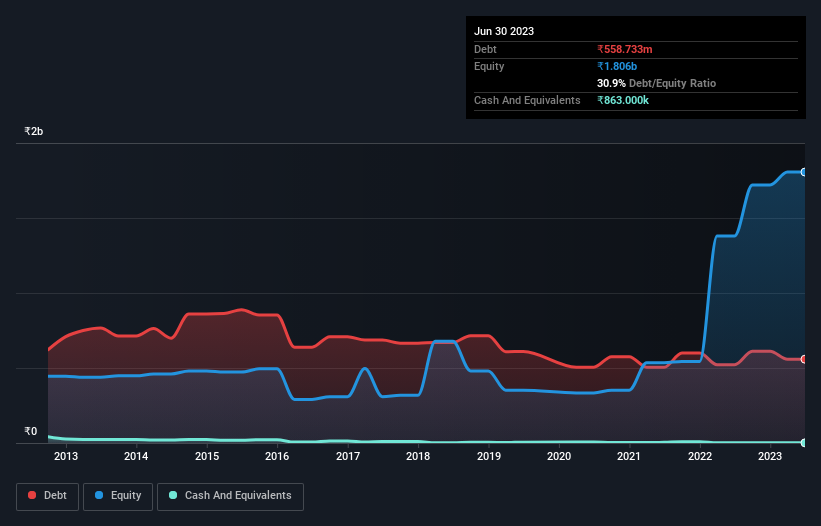Click the 30.9% Debt/Equity Ratio text
The height and width of the screenshot is (526, 821).
point(656,83)
